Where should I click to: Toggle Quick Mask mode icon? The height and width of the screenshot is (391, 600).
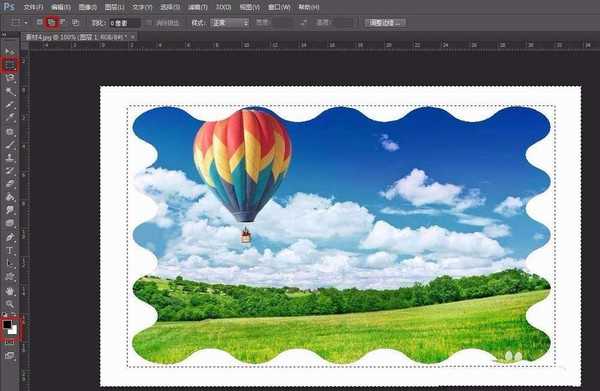click(x=10, y=343)
